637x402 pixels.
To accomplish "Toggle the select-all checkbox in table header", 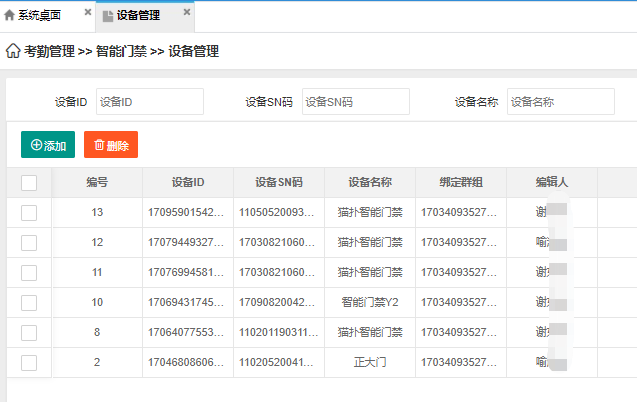I will pyautogui.click(x=29, y=182).
